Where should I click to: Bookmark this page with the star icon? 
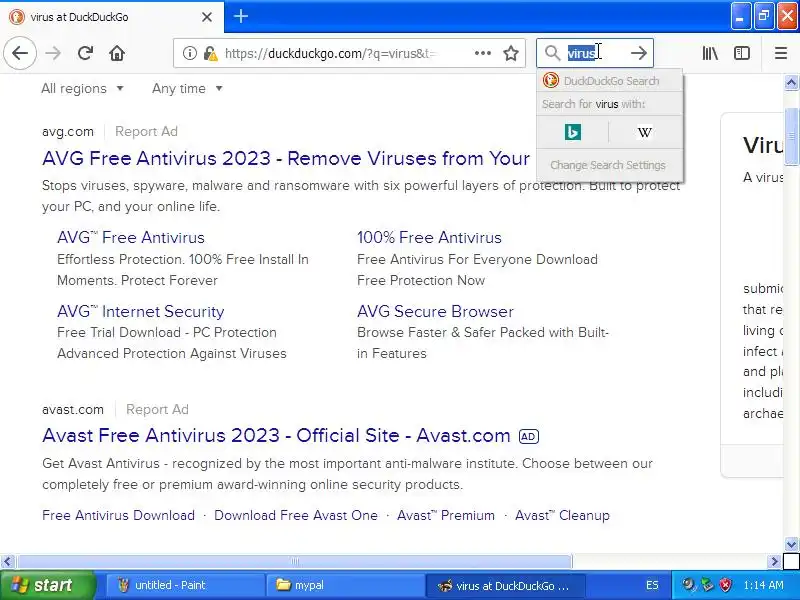click(x=511, y=53)
